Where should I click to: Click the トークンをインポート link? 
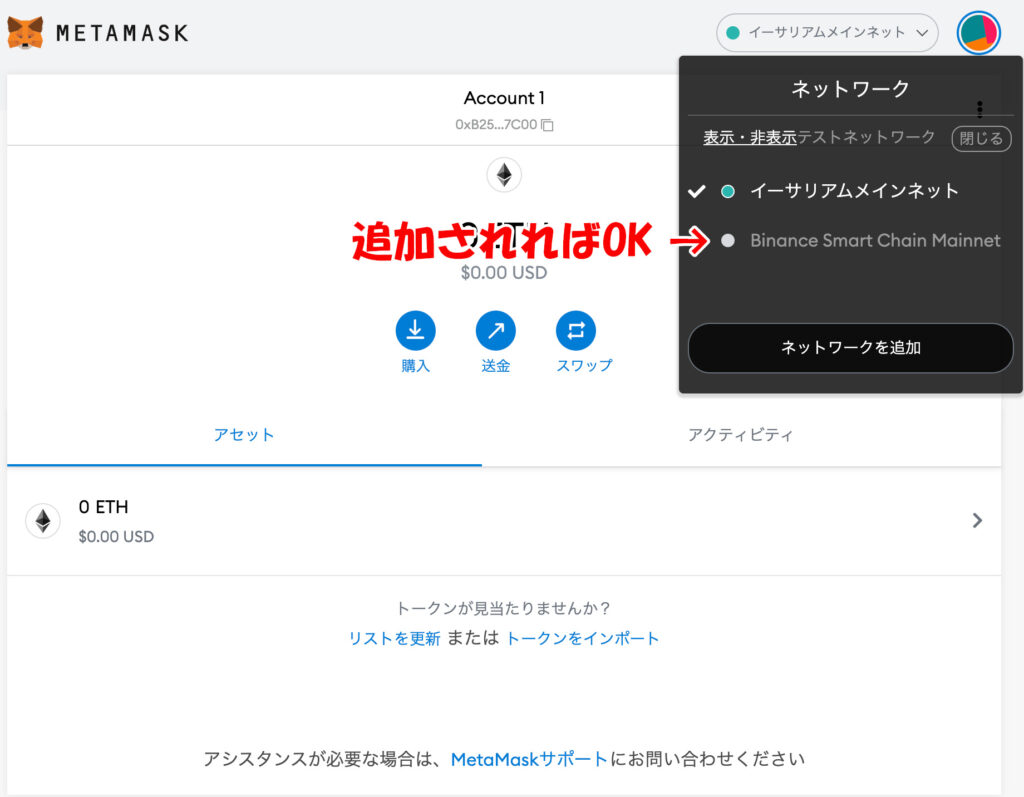coord(582,638)
